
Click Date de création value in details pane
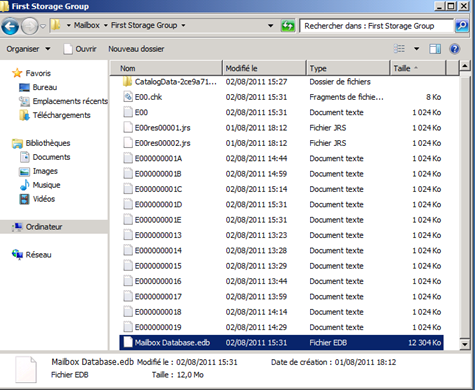365,362
